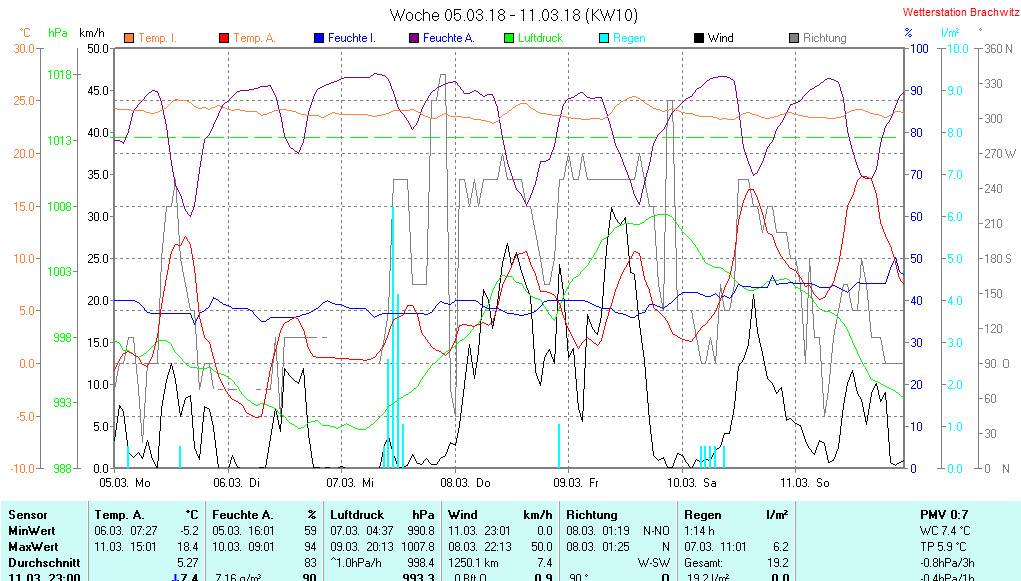The height and width of the screenshot is (581, 1021).
Task: Click the red Temp. A. legend swatch
Action: coord(223,38)
